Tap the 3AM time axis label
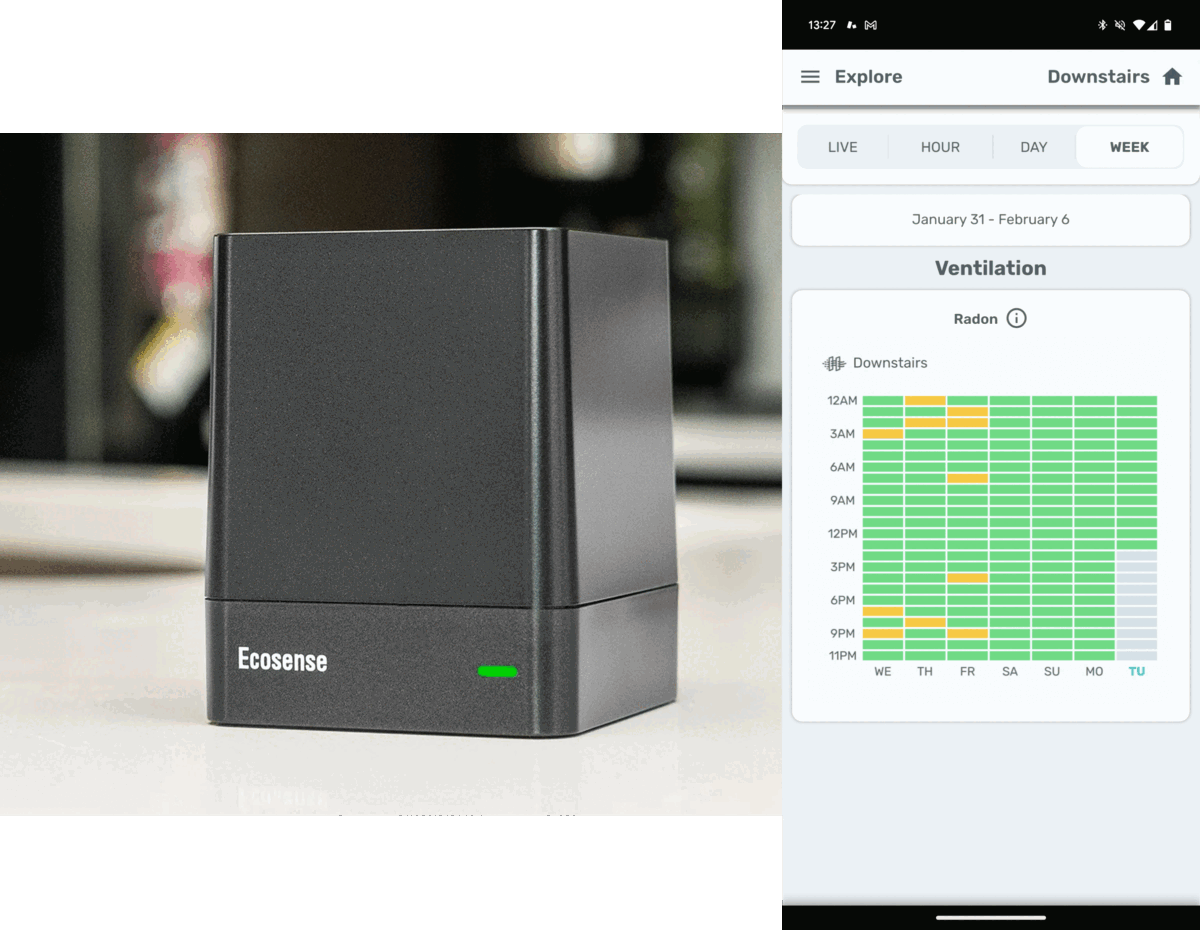1200x930 pixels. click(842, 434)
